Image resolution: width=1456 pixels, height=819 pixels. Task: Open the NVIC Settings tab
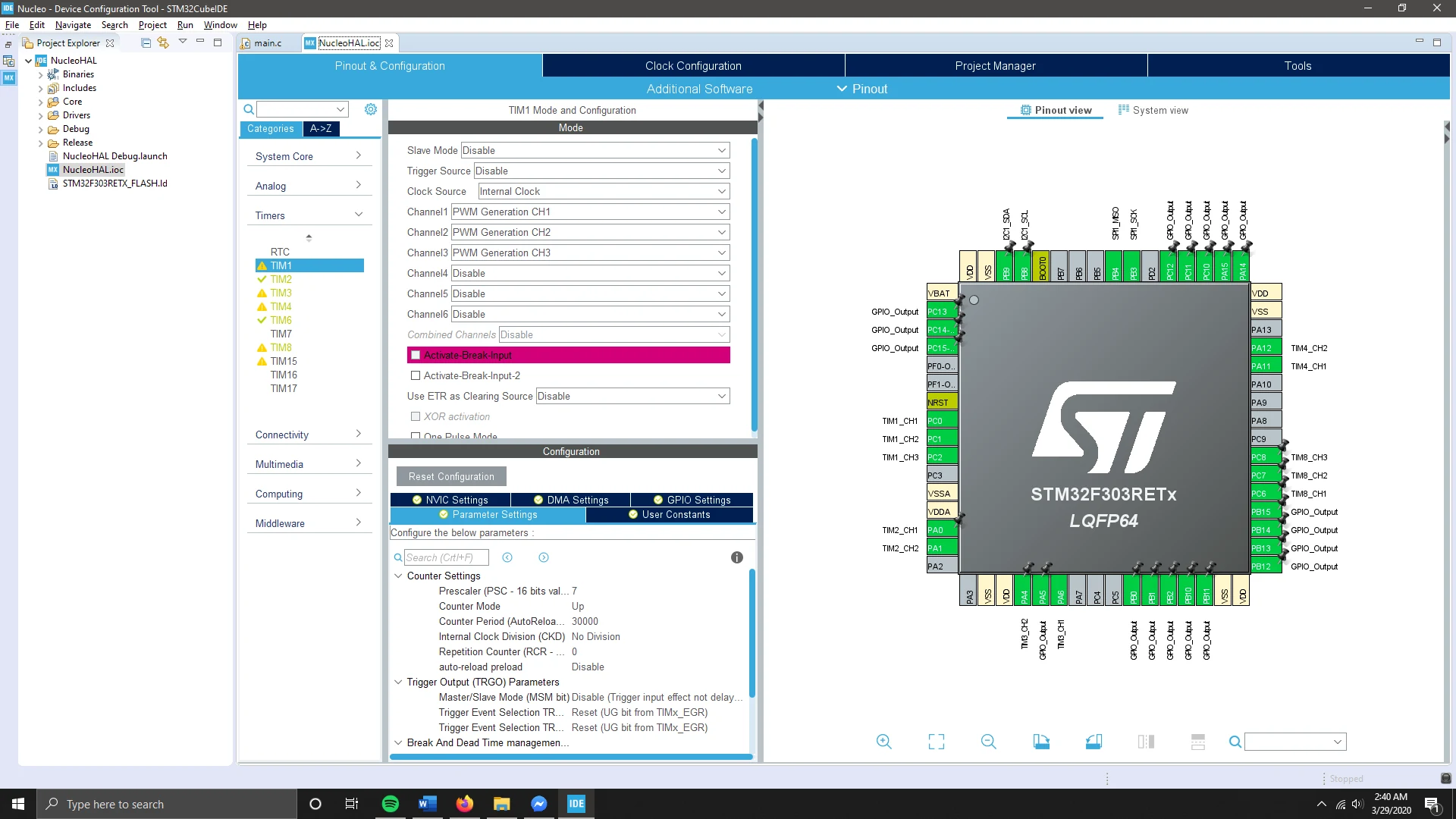[x=450, y=500]
